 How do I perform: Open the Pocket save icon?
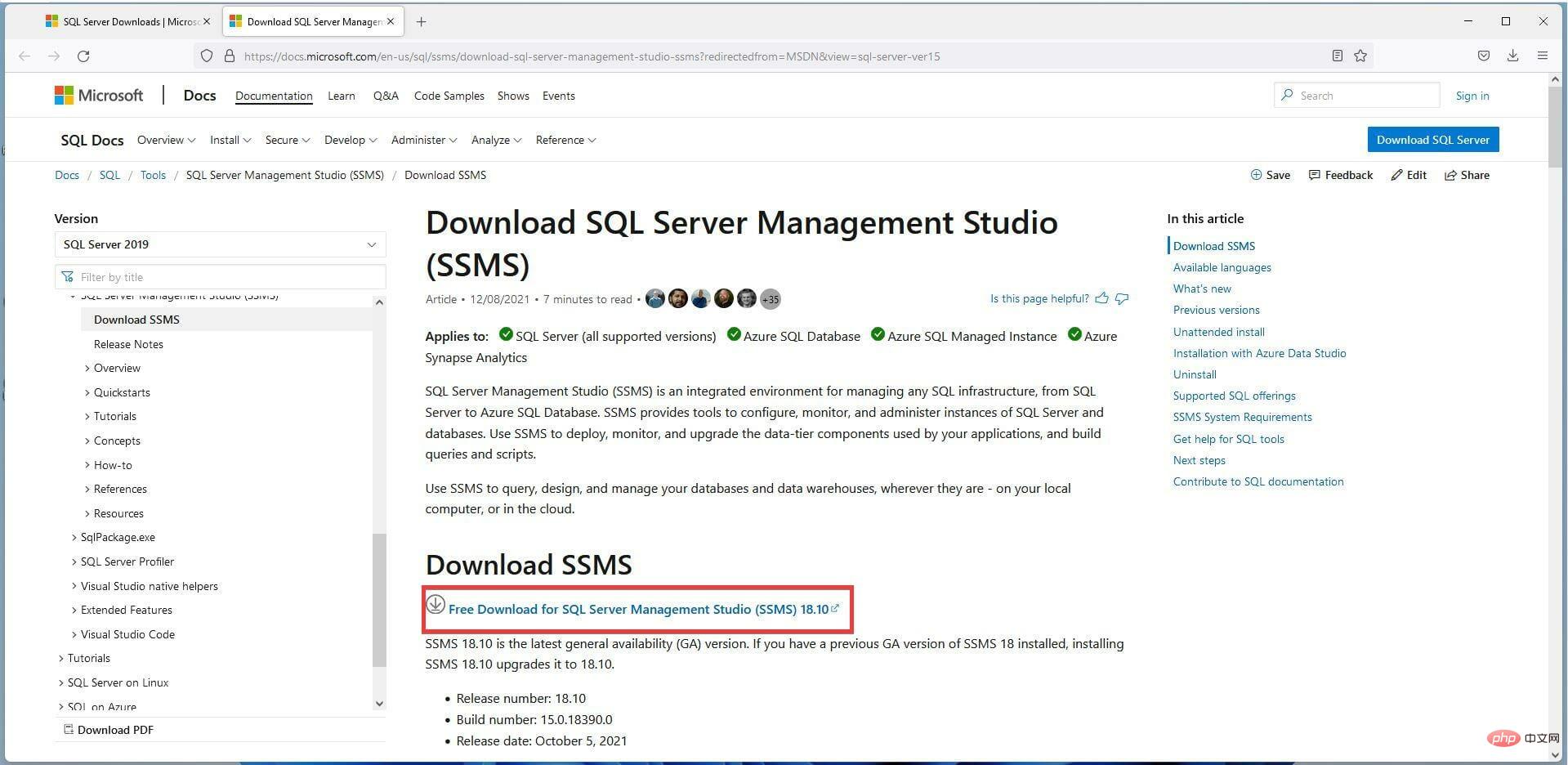pos(1484,56)
